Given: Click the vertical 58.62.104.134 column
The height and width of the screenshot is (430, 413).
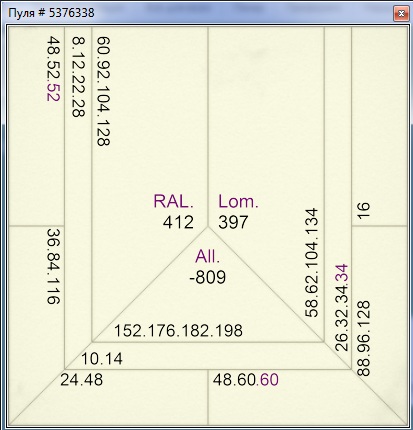Looking at the screenshot, I should pos(312,263).
